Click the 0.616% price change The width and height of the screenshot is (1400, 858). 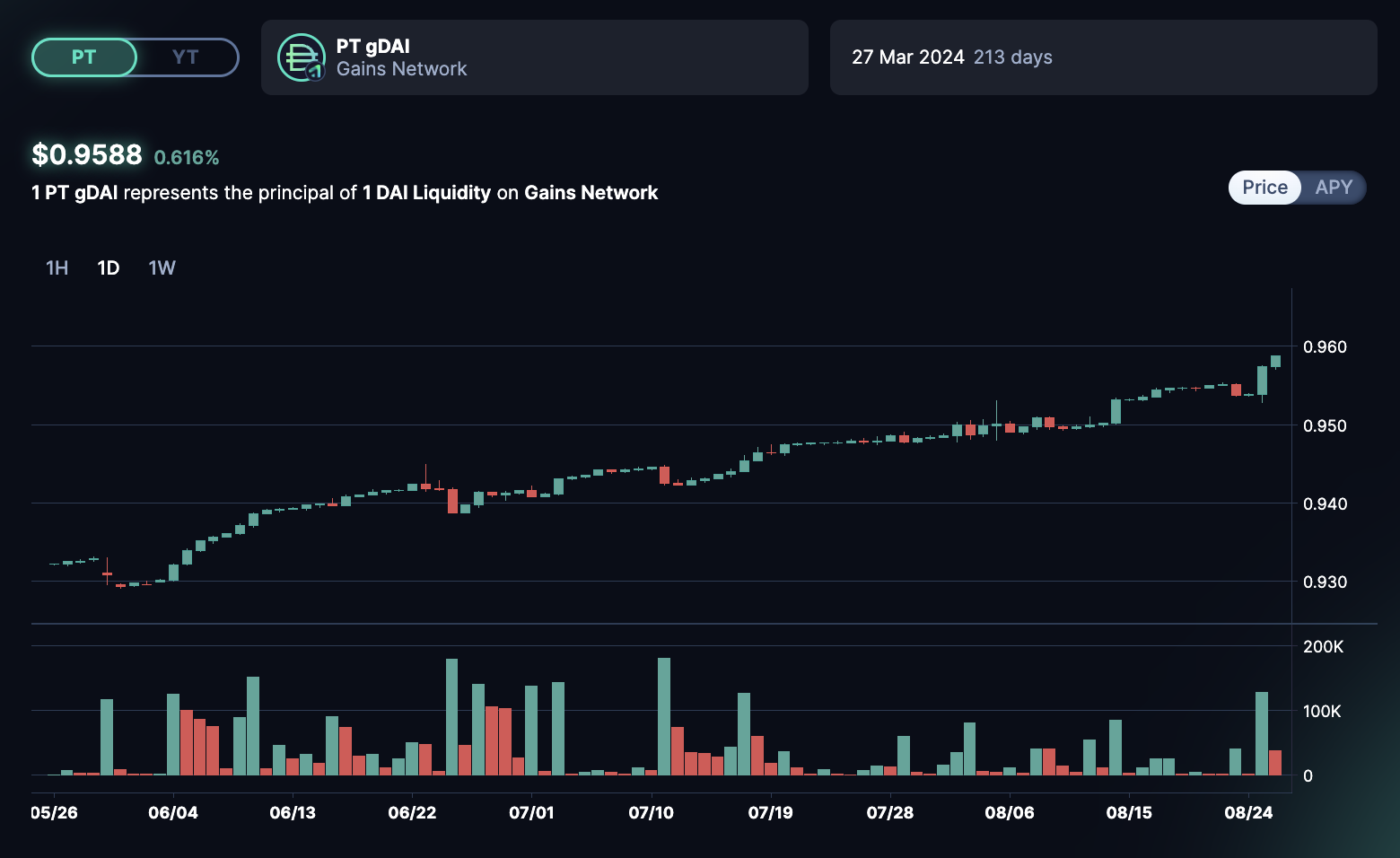coord(187,158)
